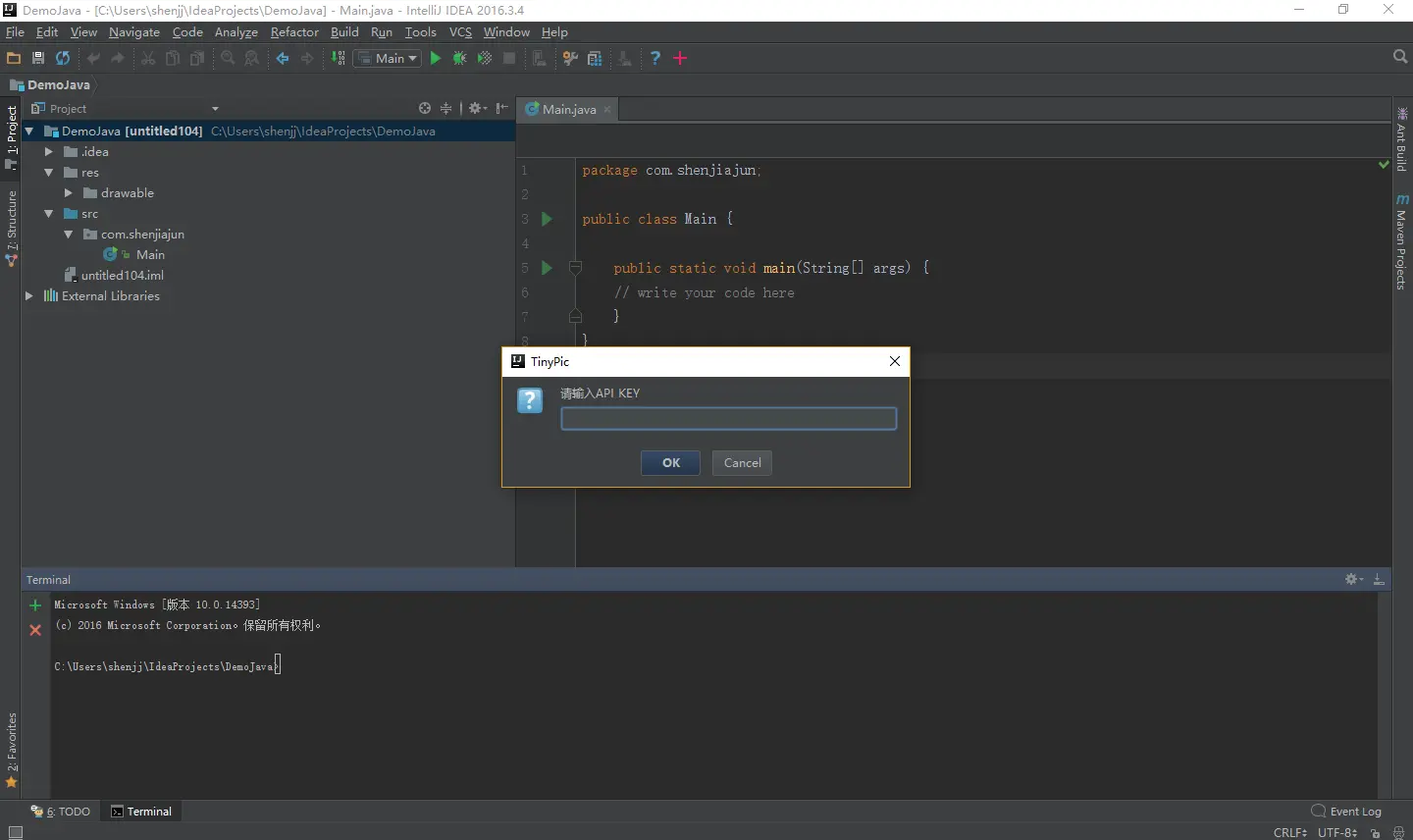Click the pink plus TinyPic toolbar icon
The image size is (1413, 840).
(x=680, y=58)
